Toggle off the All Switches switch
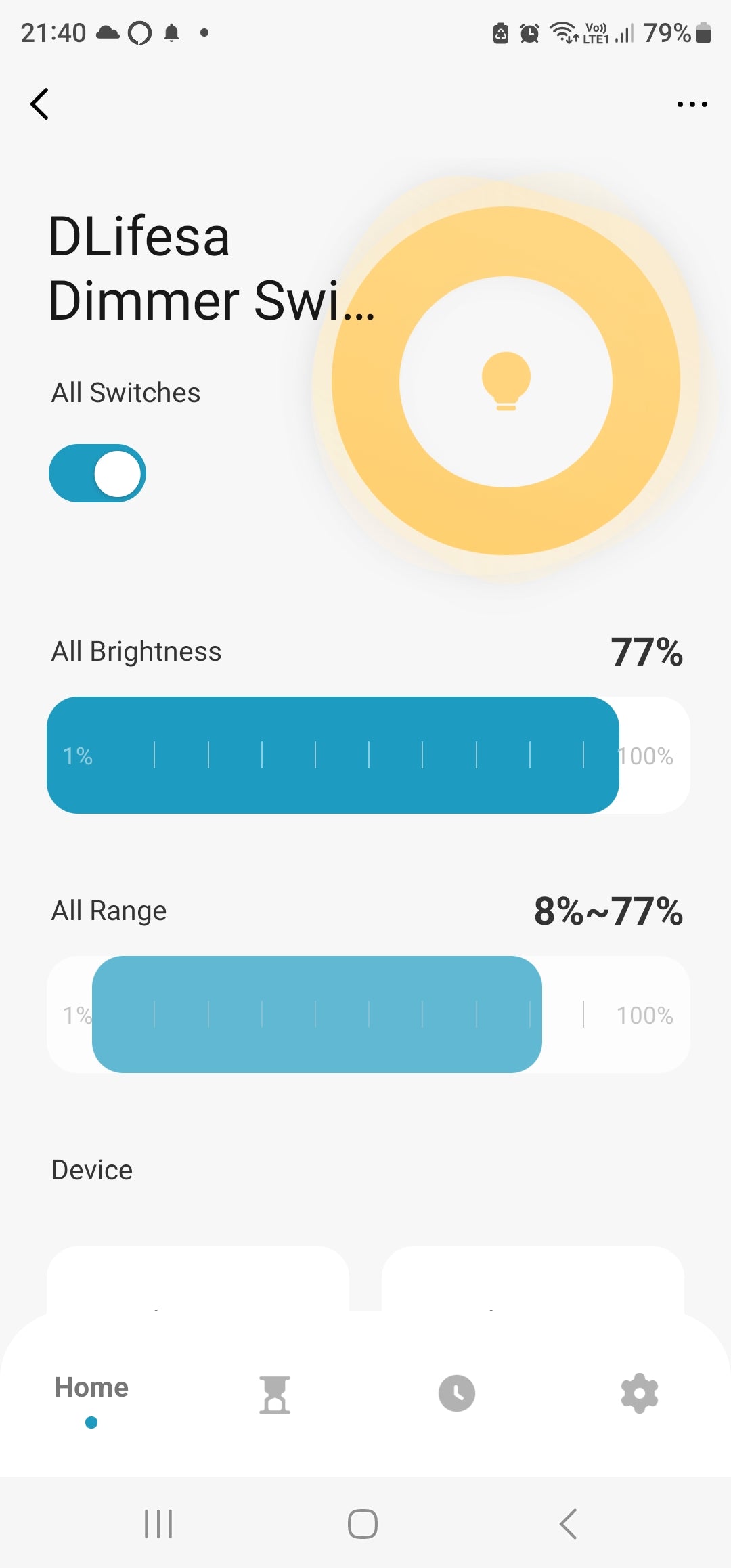 coord(97,473)
